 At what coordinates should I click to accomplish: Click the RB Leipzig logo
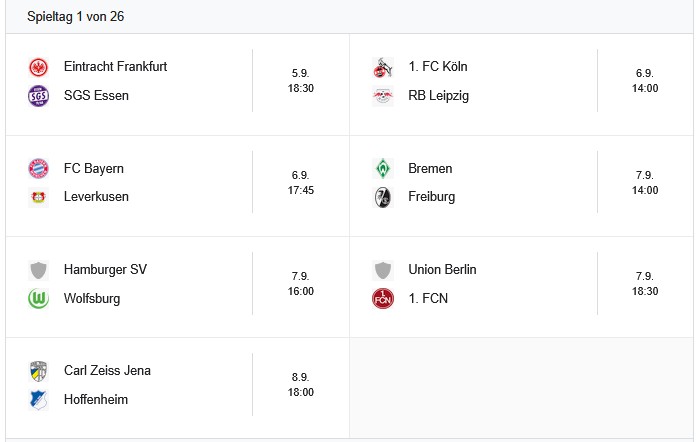click(383, 96)
